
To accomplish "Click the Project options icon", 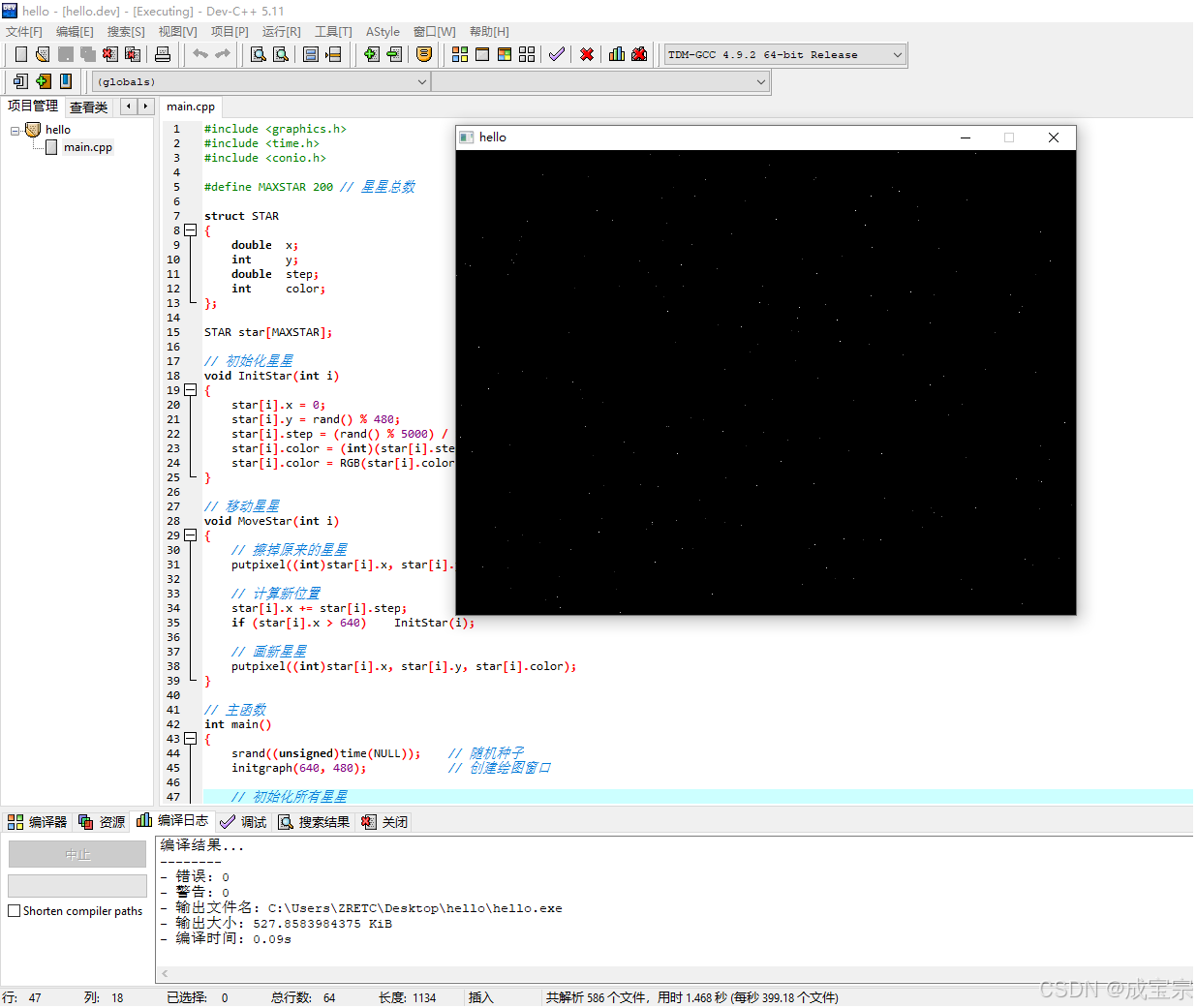I will (x=423, y=54).
